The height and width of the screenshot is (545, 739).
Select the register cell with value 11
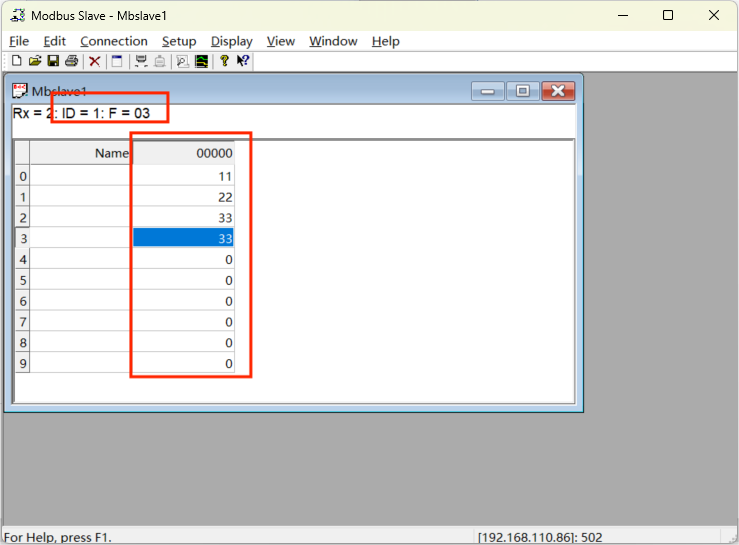click(x=184, y=176)
